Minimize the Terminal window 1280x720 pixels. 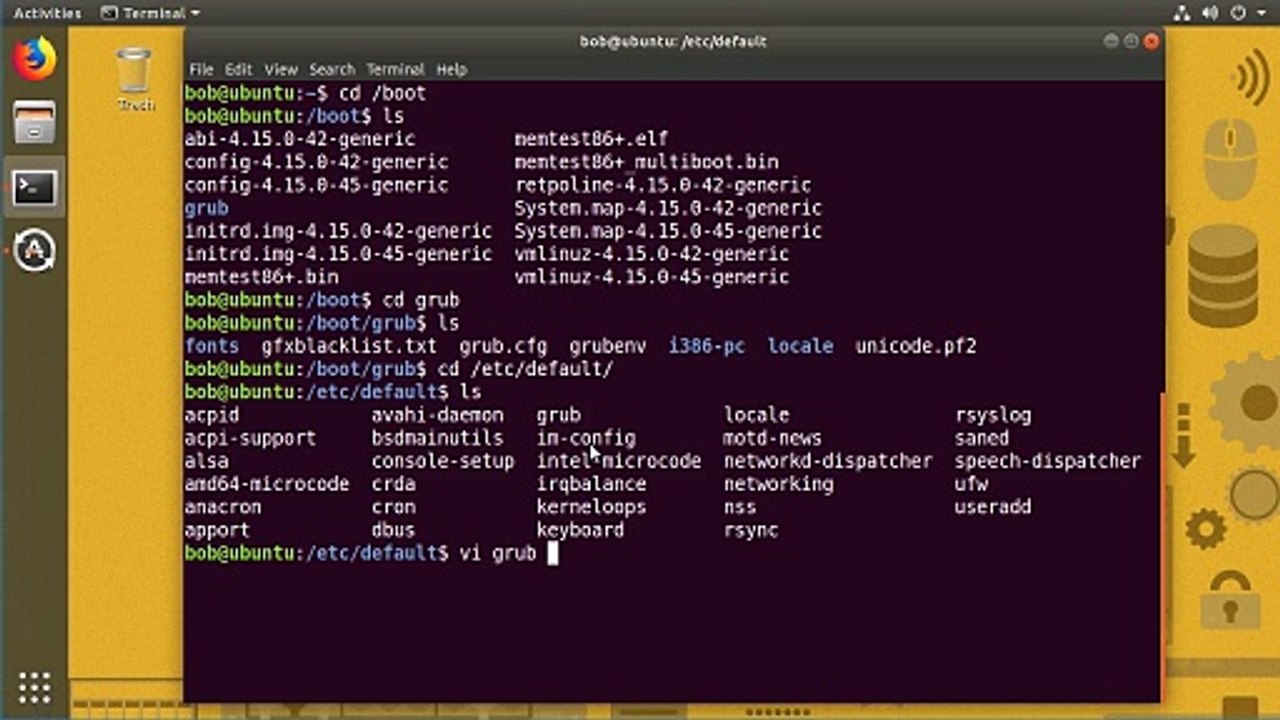click(1111, 41)
